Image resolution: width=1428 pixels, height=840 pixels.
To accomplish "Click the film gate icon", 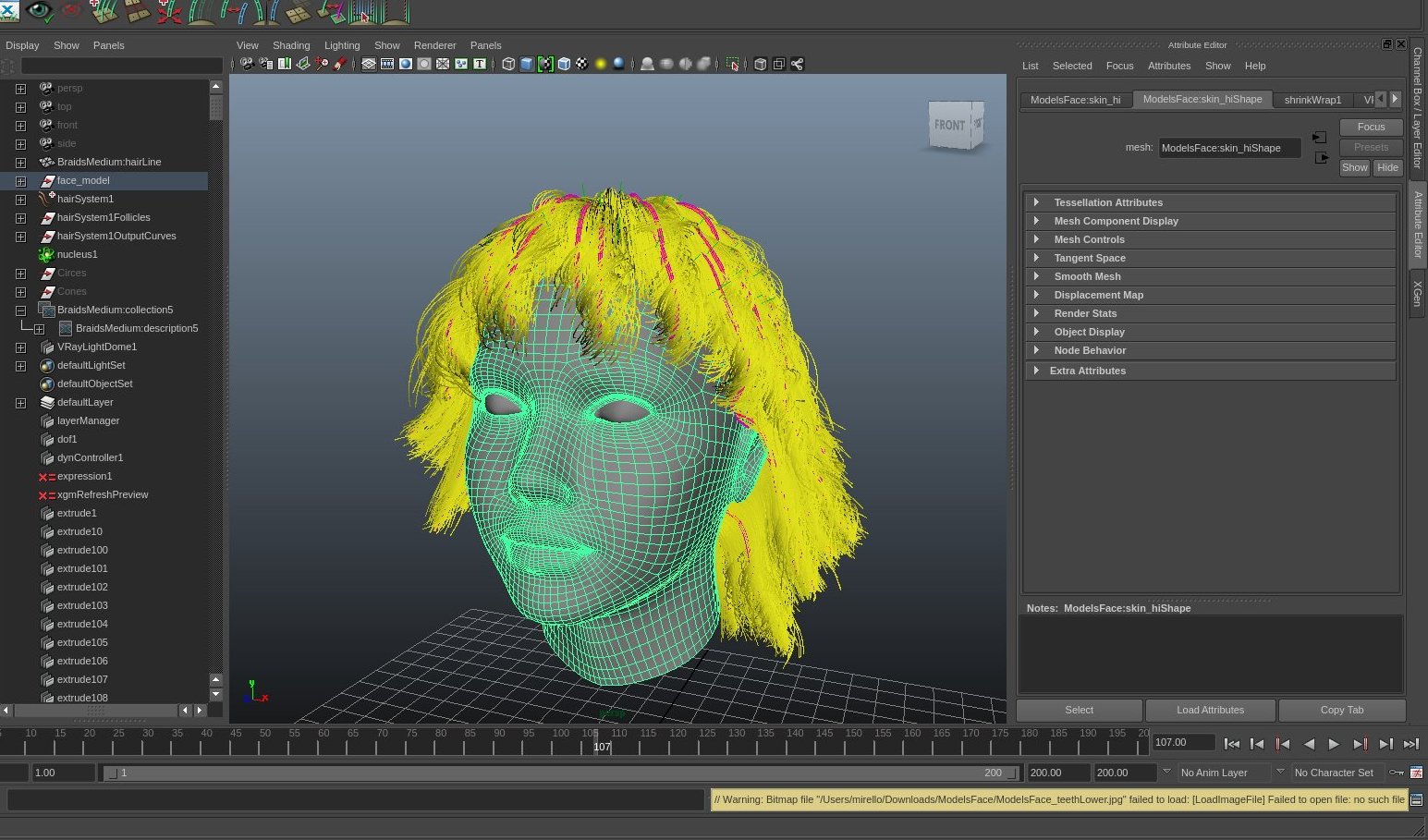I will point(387,64).
